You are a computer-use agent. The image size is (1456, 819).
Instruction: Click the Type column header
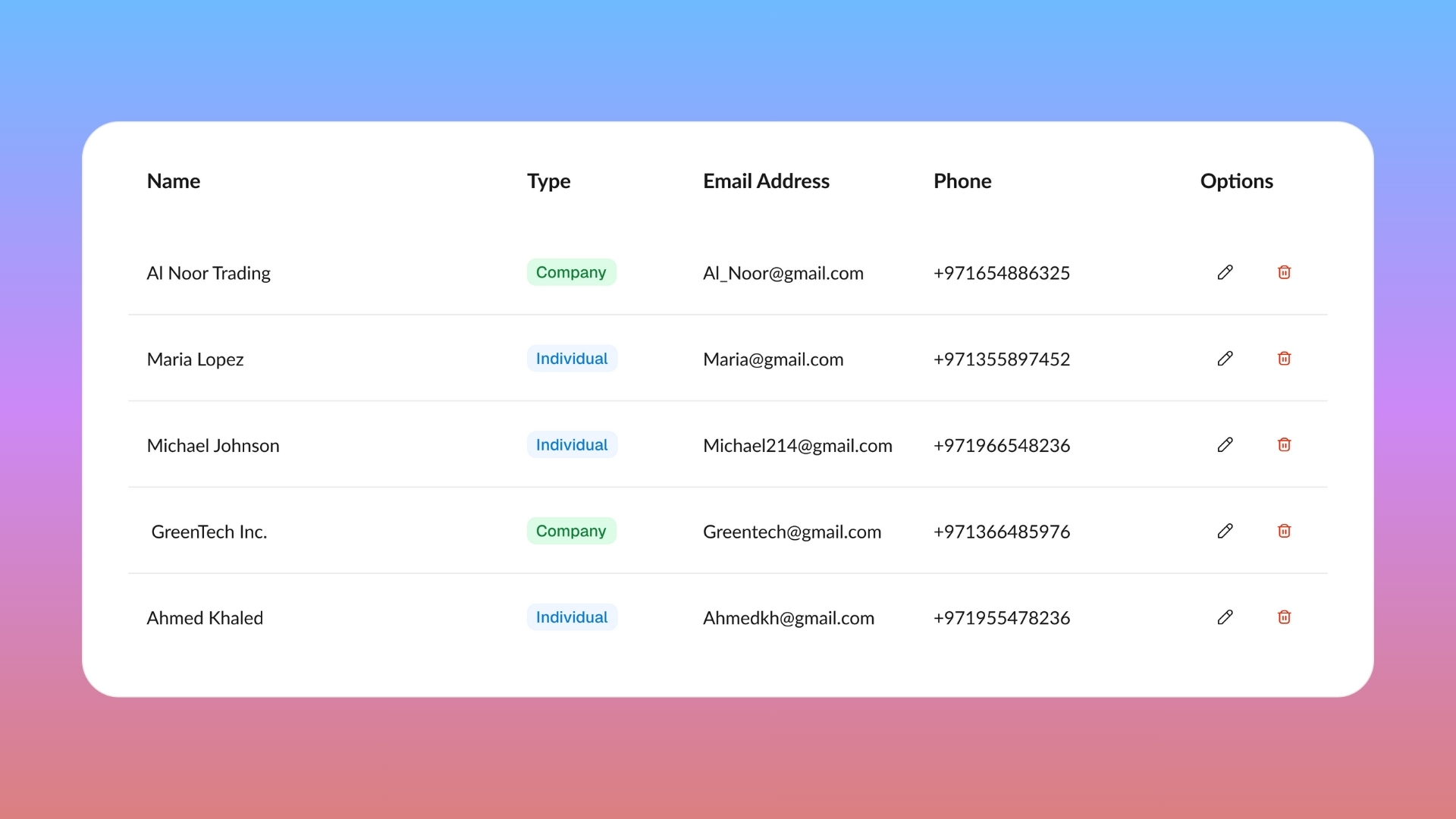tap(548, 181)
